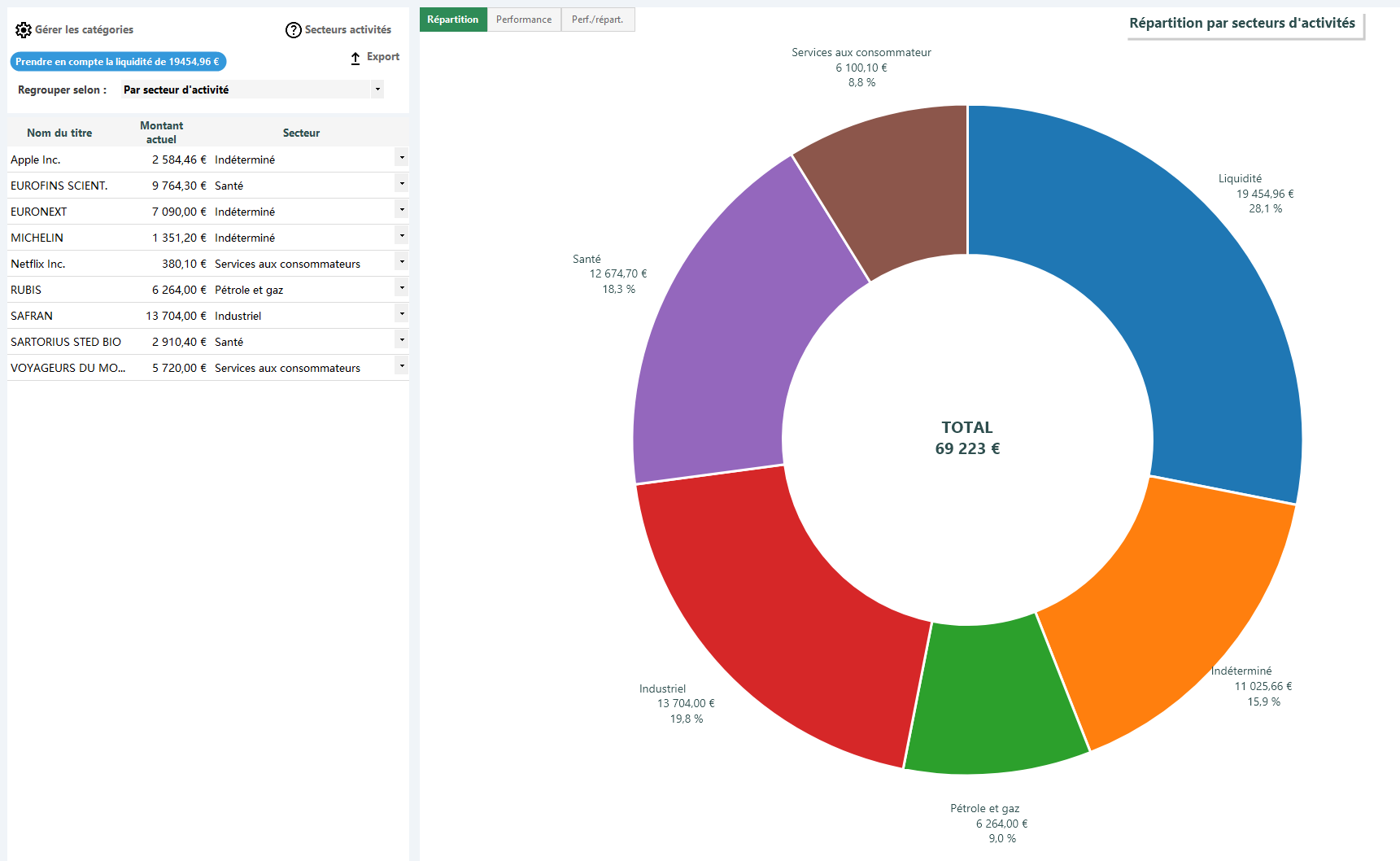Click the question mark help icon
The width and height of the screenshot is (1400, 861).
coord(294,30)
